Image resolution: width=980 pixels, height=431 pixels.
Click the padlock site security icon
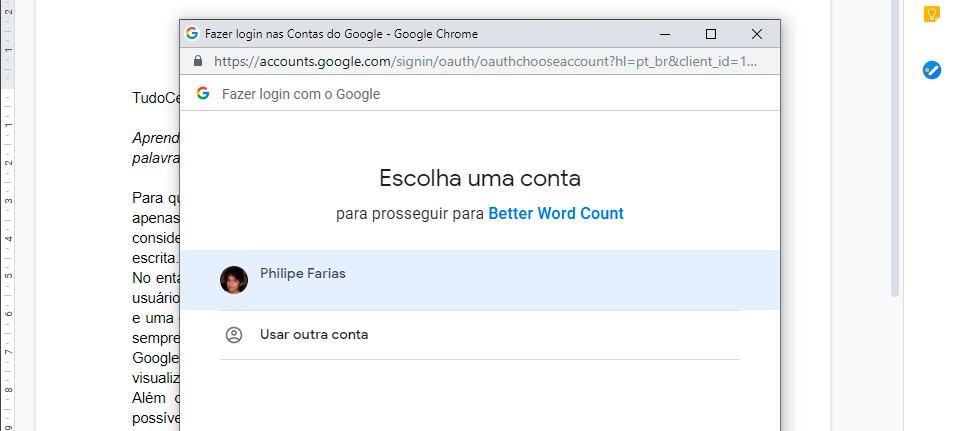(x=197, y=61)
